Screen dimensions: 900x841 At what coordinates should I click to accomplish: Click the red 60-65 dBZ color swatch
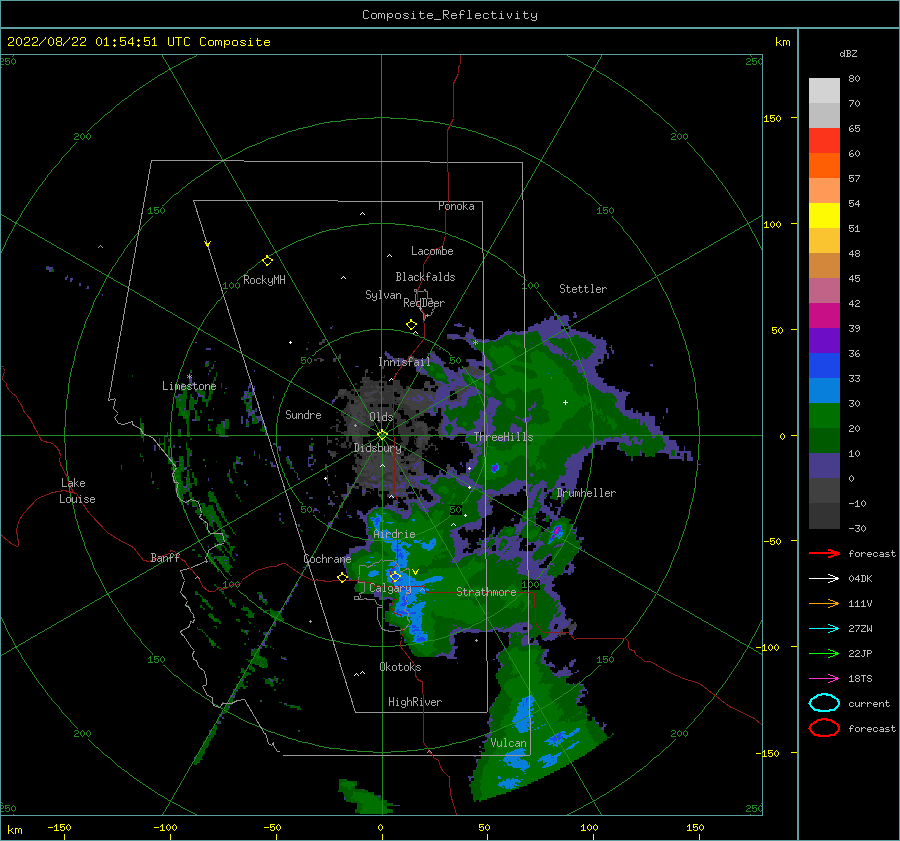824,141
